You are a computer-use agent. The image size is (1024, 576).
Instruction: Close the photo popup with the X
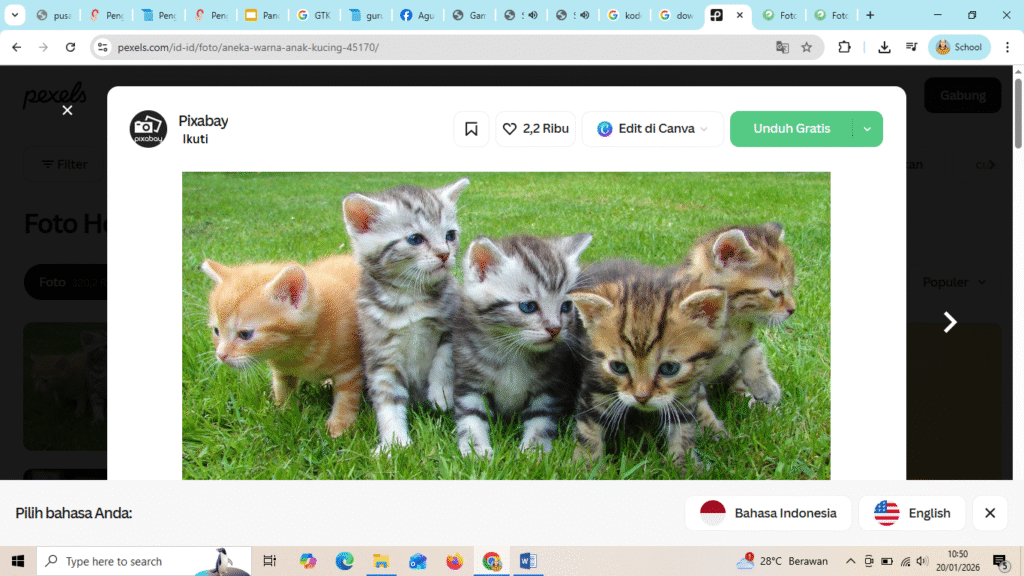[67, 110]
